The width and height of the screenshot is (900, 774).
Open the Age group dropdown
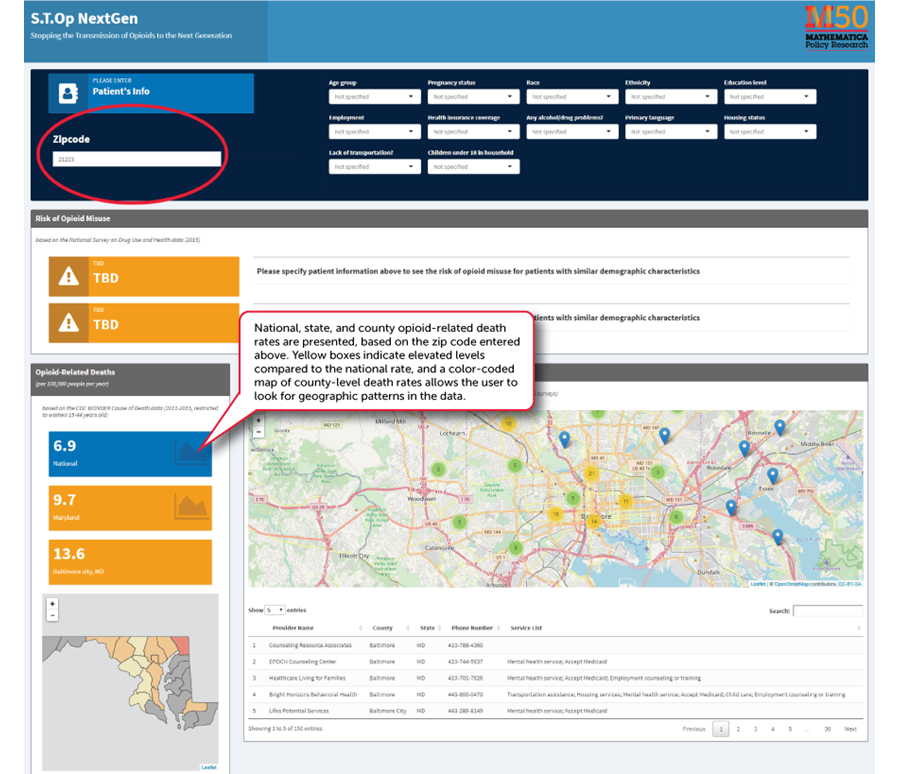click(x=374, y=97)
